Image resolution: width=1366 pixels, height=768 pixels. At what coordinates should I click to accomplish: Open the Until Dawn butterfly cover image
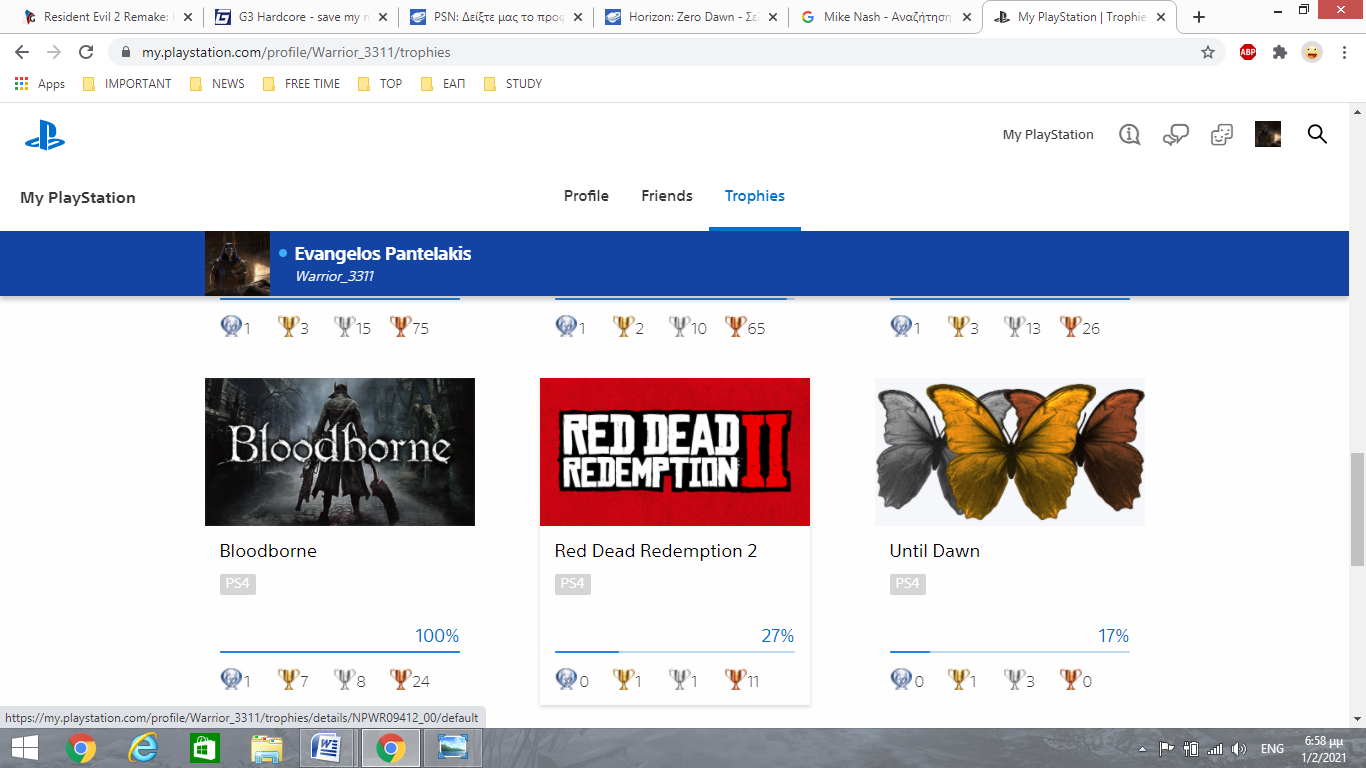tap(1010, 452)
